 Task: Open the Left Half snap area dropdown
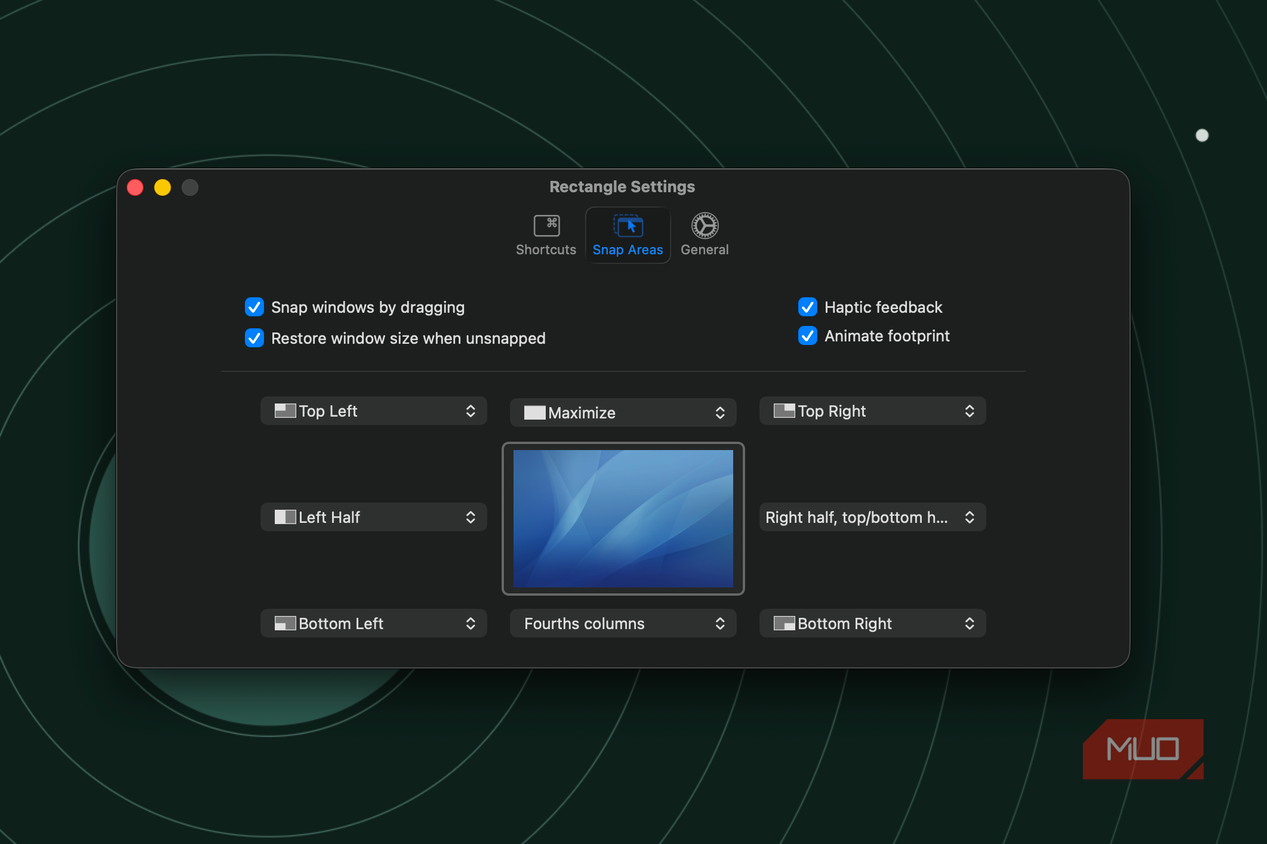374,517
